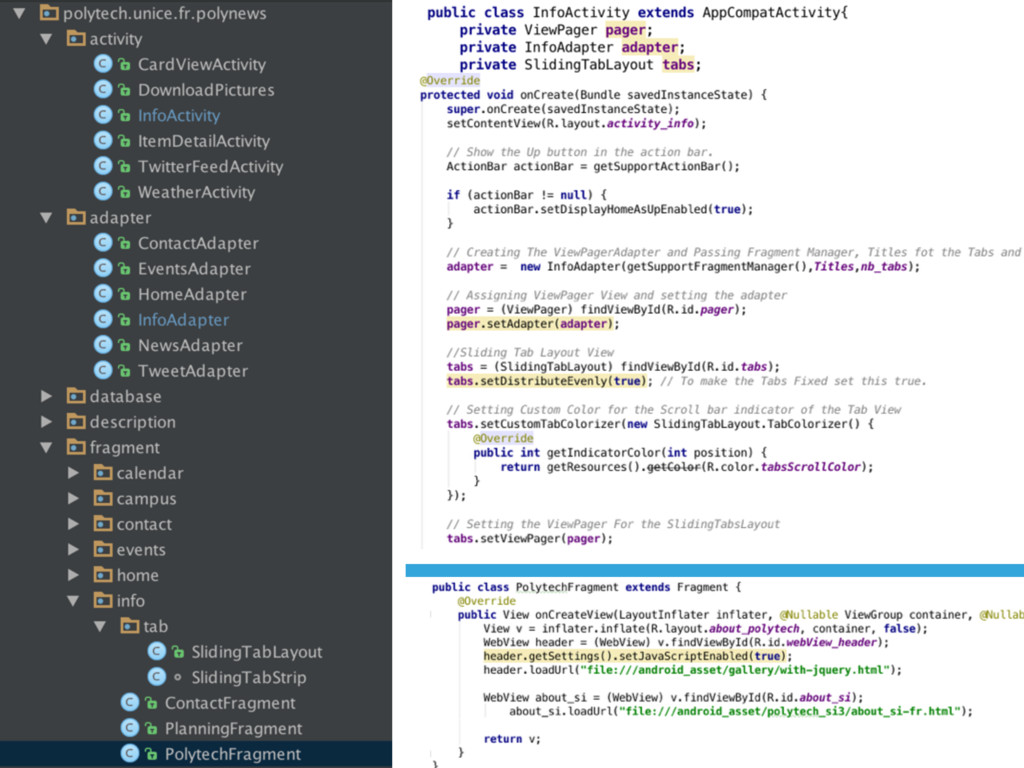Click the description package folder icon
Viewport: 1024px width, 768px height.
pyautogui.click(x=76, y=421)
